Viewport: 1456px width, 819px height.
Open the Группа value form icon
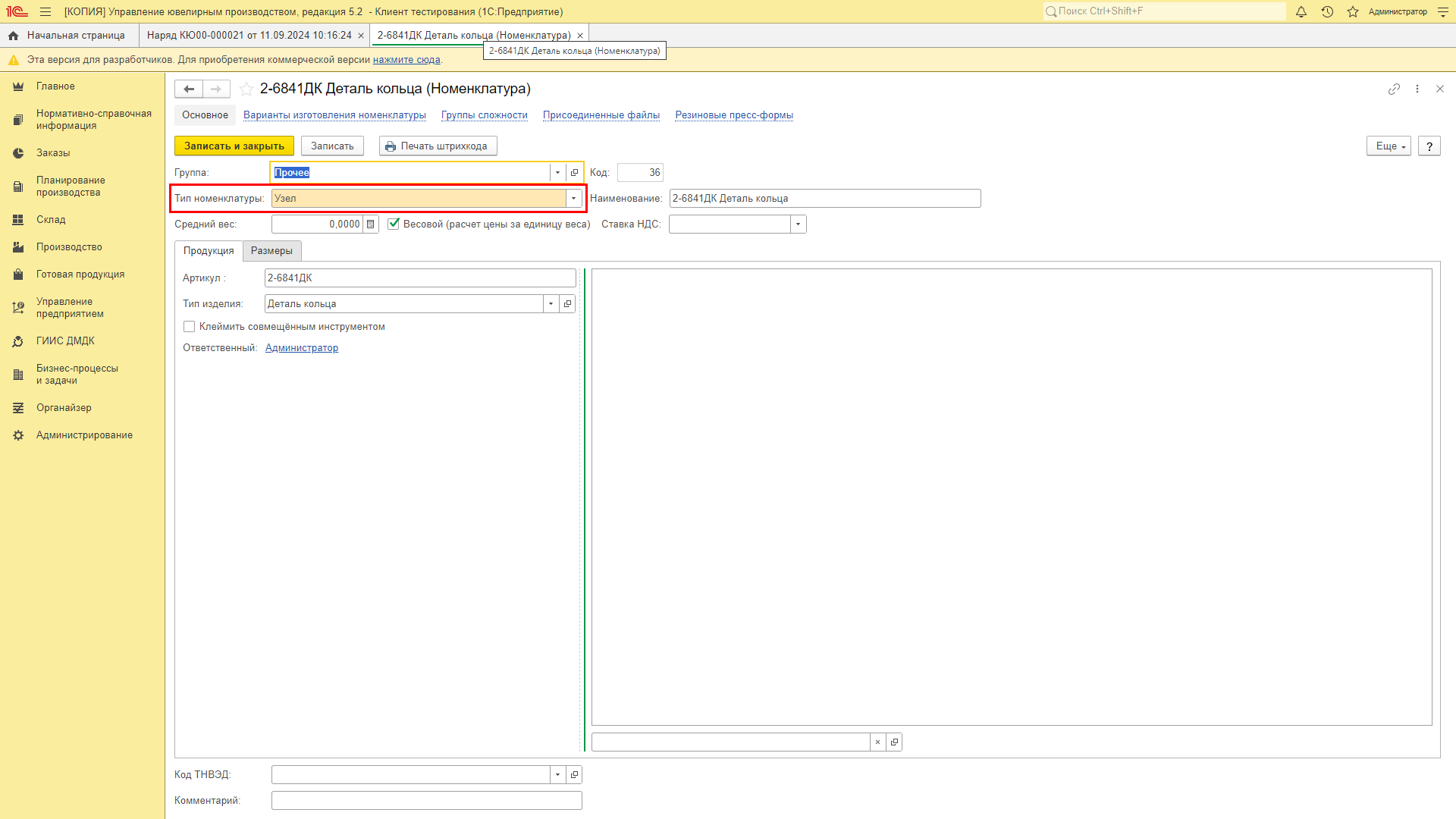pos(574,173)
